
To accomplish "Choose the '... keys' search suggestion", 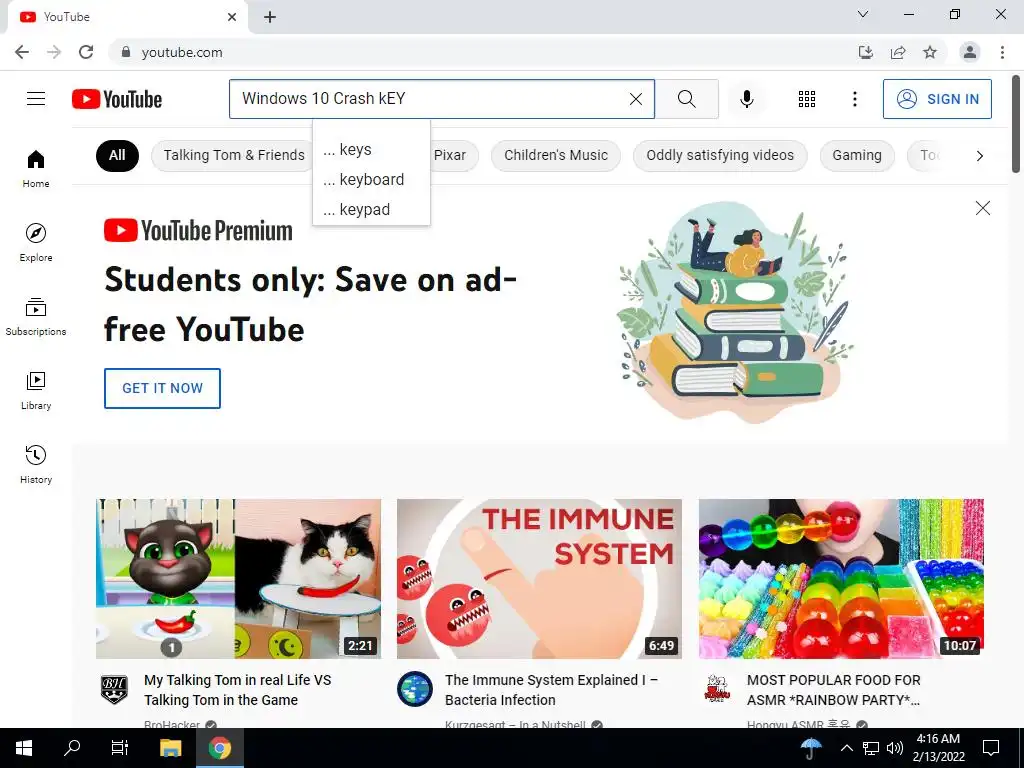I will click(371, 150).
